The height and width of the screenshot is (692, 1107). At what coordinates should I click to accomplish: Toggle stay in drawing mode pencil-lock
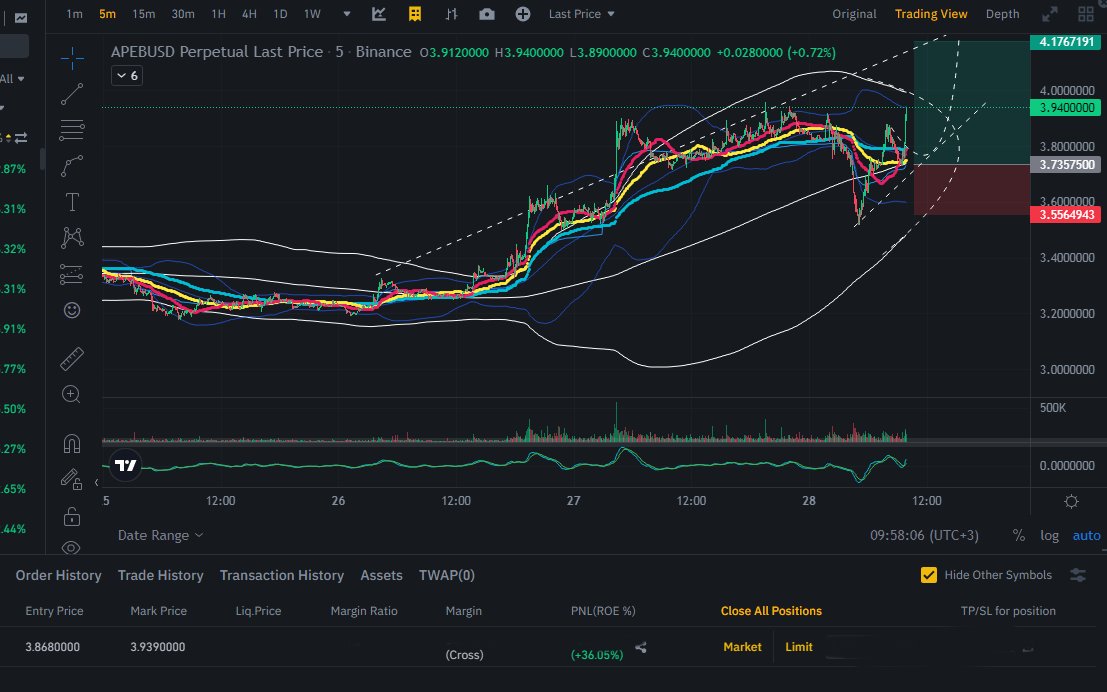(x=71, y=479)
